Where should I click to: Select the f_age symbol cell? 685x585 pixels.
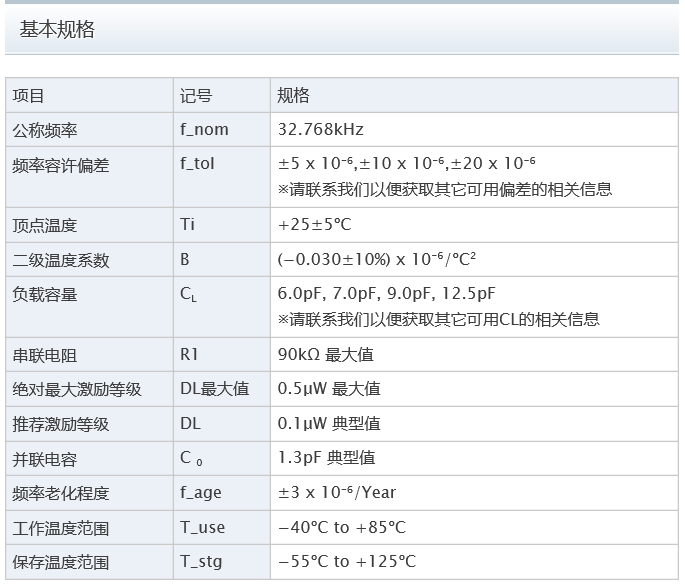coord(201,493)
